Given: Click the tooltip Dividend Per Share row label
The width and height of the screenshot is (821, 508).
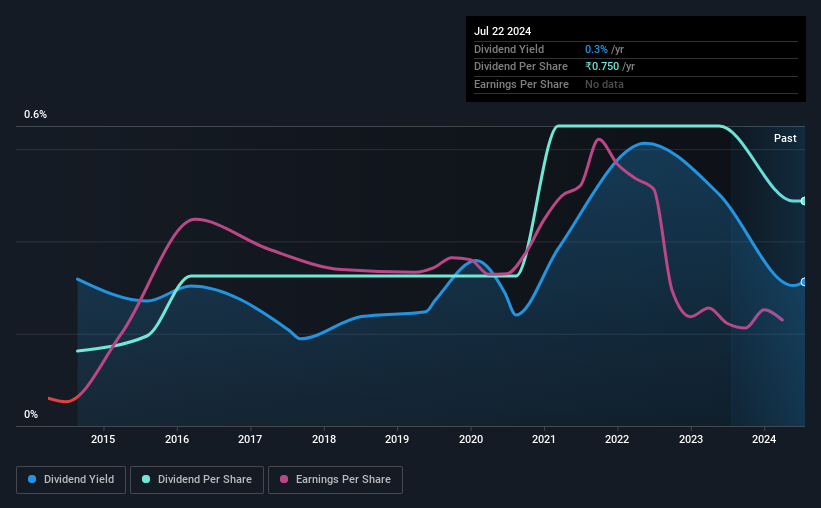Looking at the screenshot, I should (x=521, y=67).
